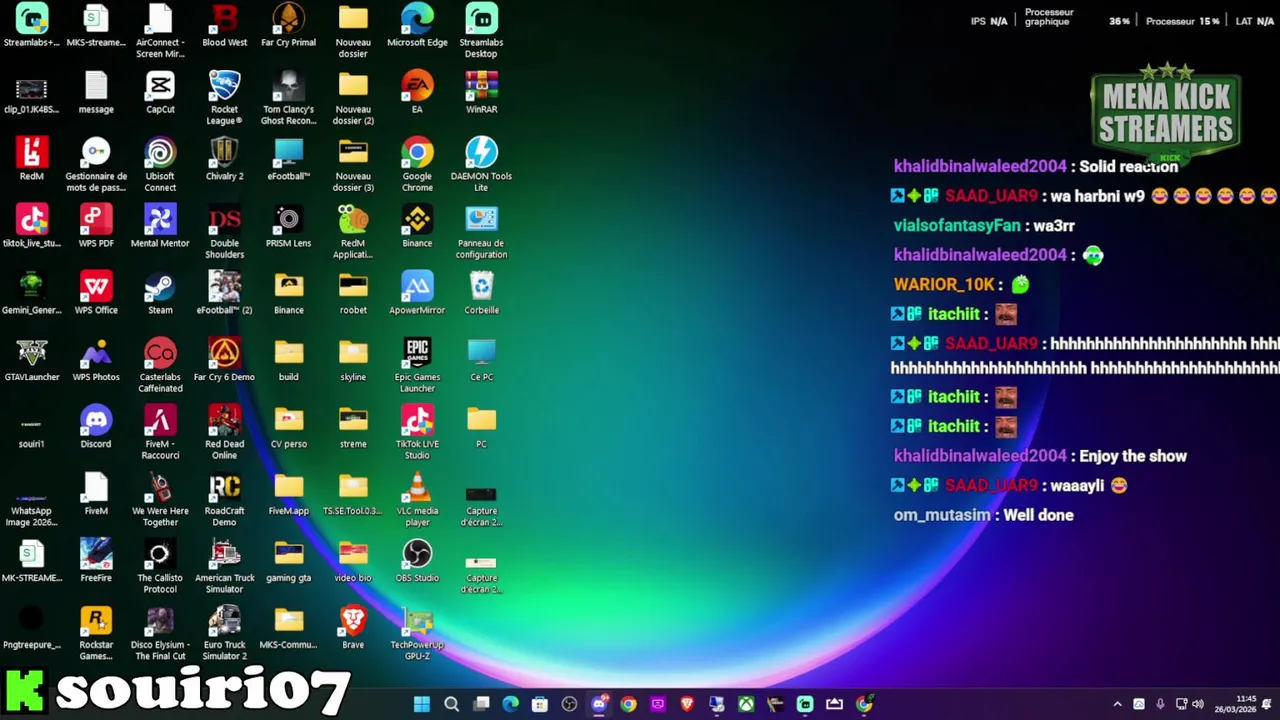1280x720 pixels.
Task: Open the EA app desktop icon
Action: tap(417, 93)
